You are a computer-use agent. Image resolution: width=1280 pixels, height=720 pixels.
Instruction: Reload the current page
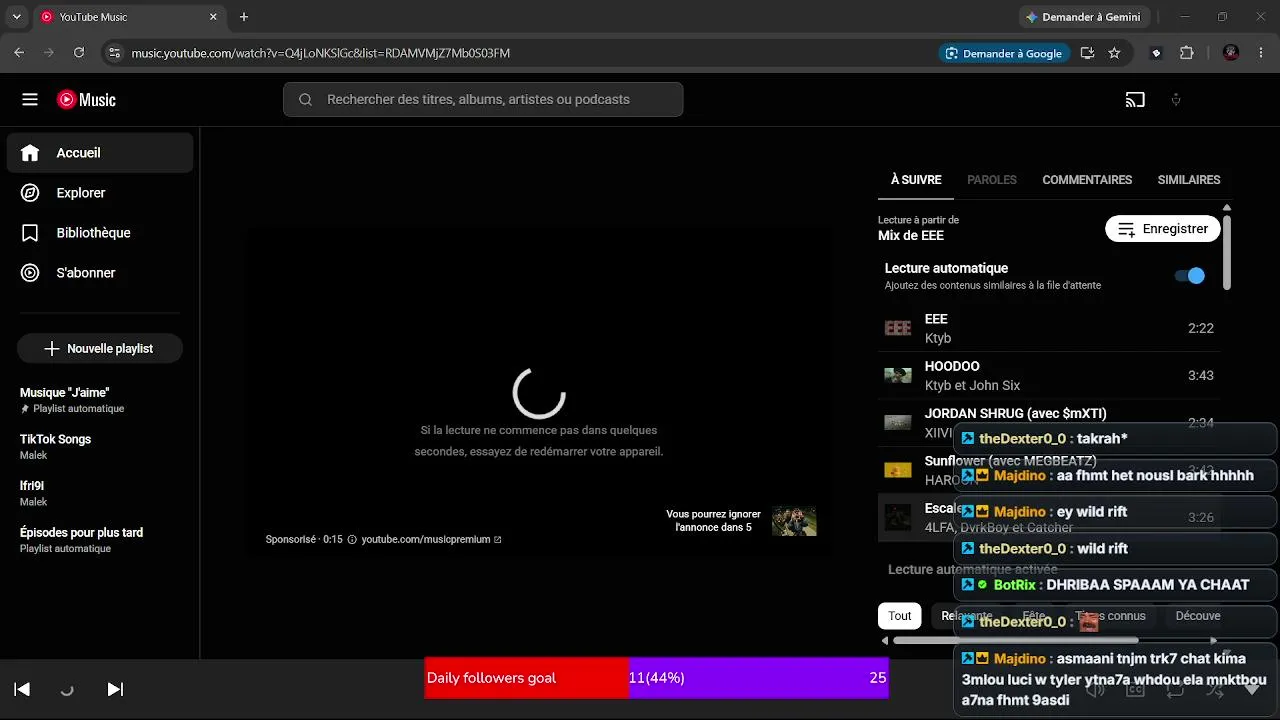[79, 53]
